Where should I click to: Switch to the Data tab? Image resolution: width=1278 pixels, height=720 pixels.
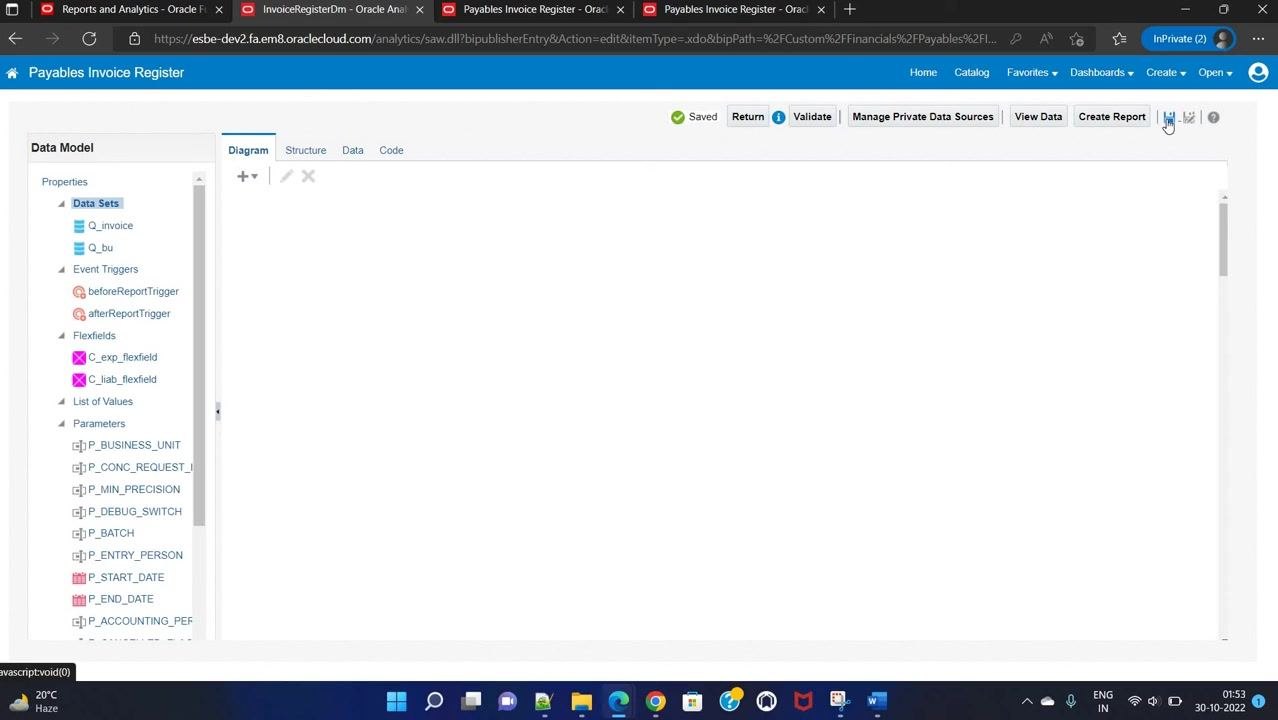[352, 150]
